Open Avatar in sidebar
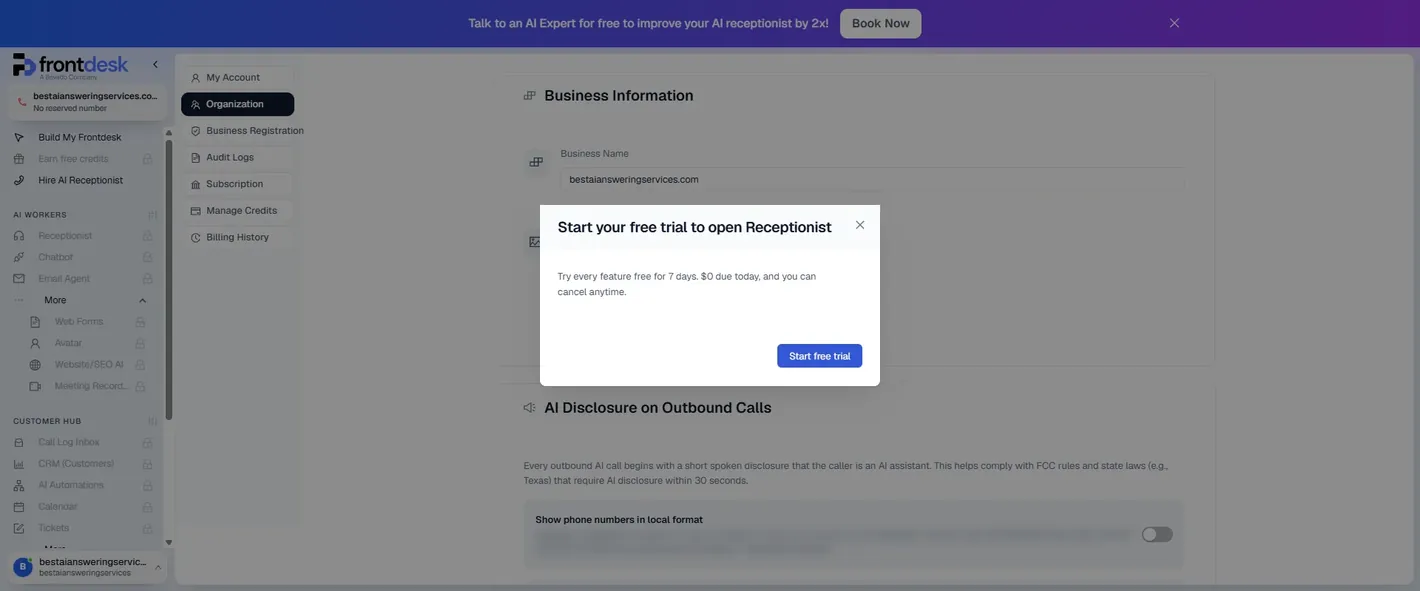1420x591 pixels. tap(68, 343)
